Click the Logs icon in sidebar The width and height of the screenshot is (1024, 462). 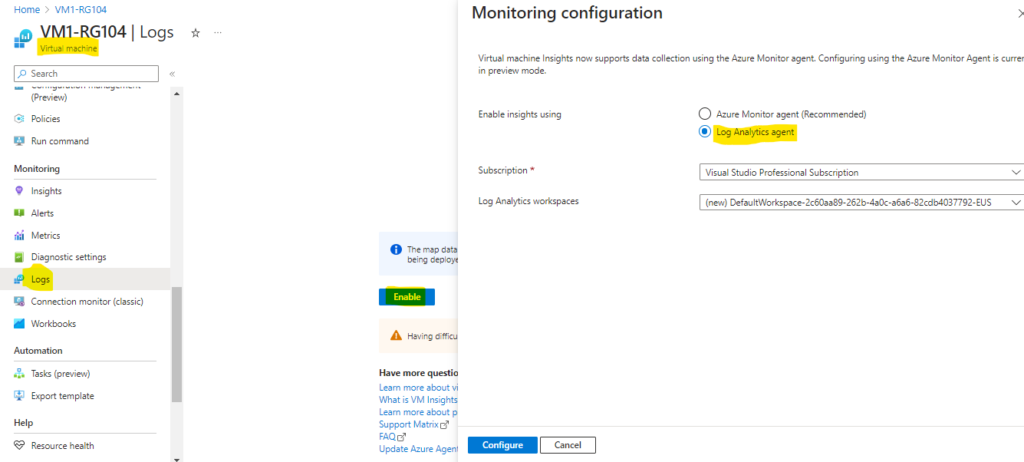tap(19, 279)
